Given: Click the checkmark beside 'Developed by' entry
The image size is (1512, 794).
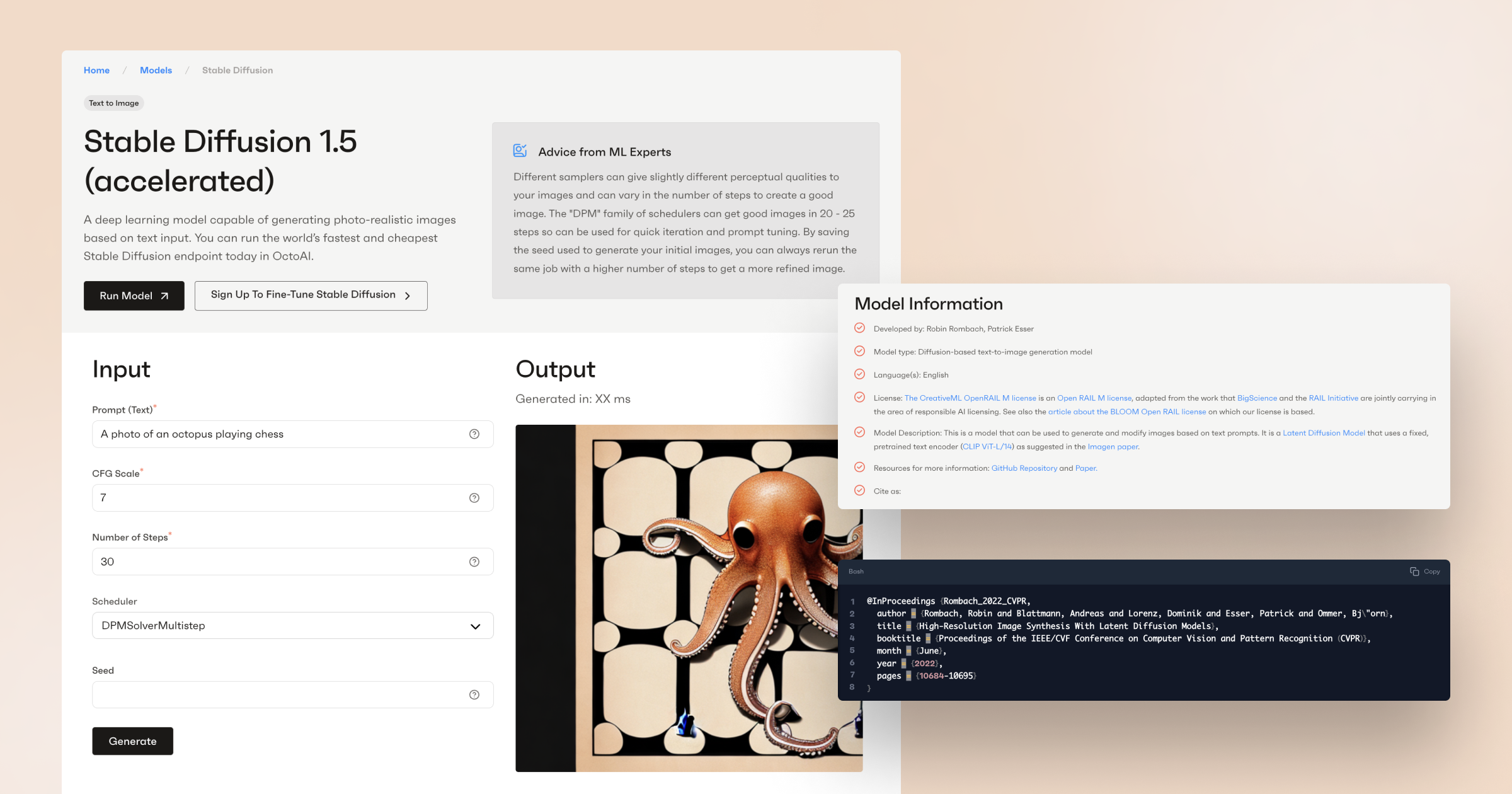Looking at the screenshot, I should 860,328.
